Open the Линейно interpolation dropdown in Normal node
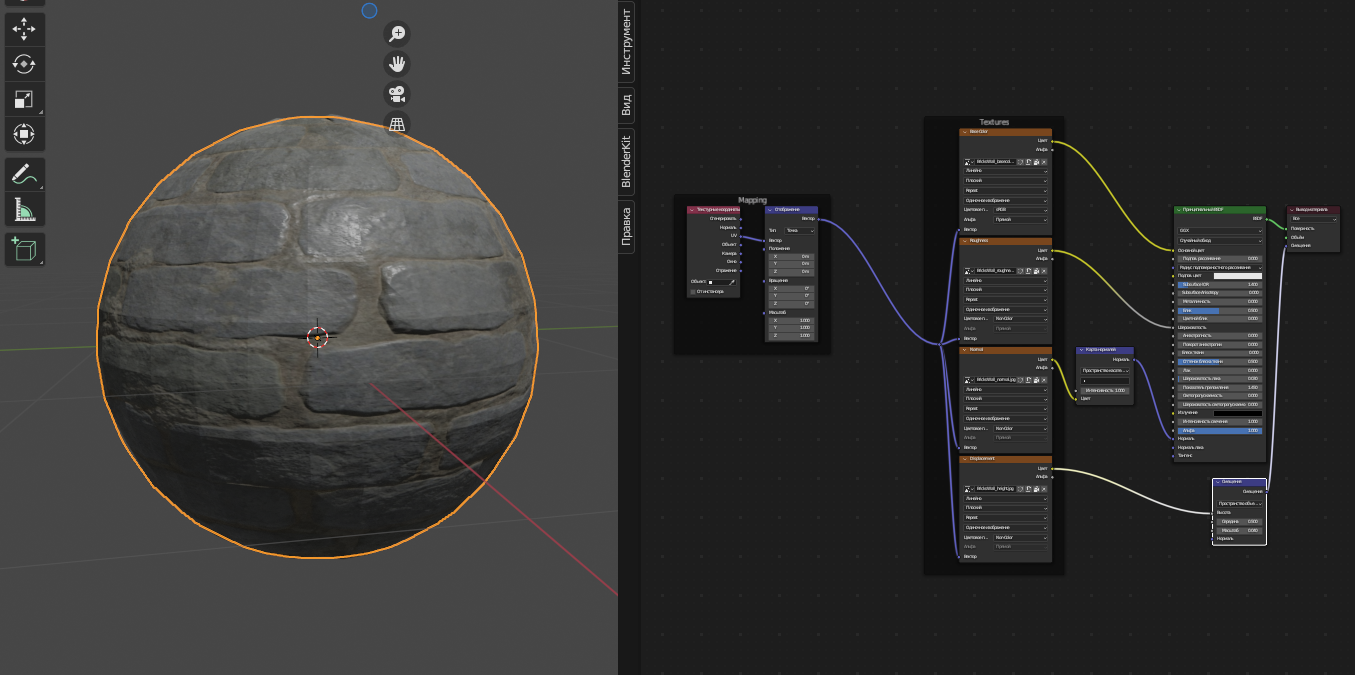 (1006, 390)
